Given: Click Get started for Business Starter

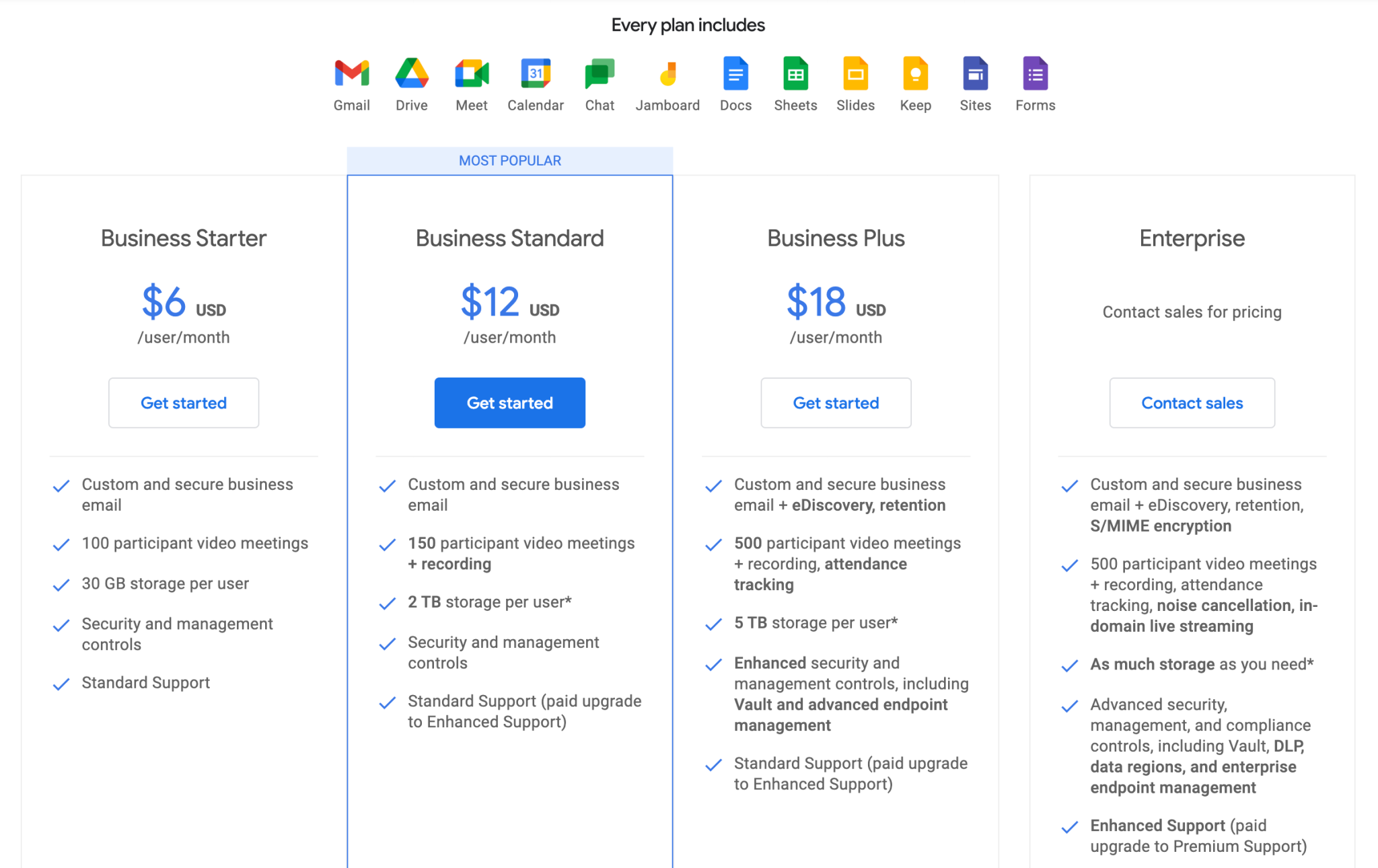Looking at the screenshot, I should coord(183,403).
